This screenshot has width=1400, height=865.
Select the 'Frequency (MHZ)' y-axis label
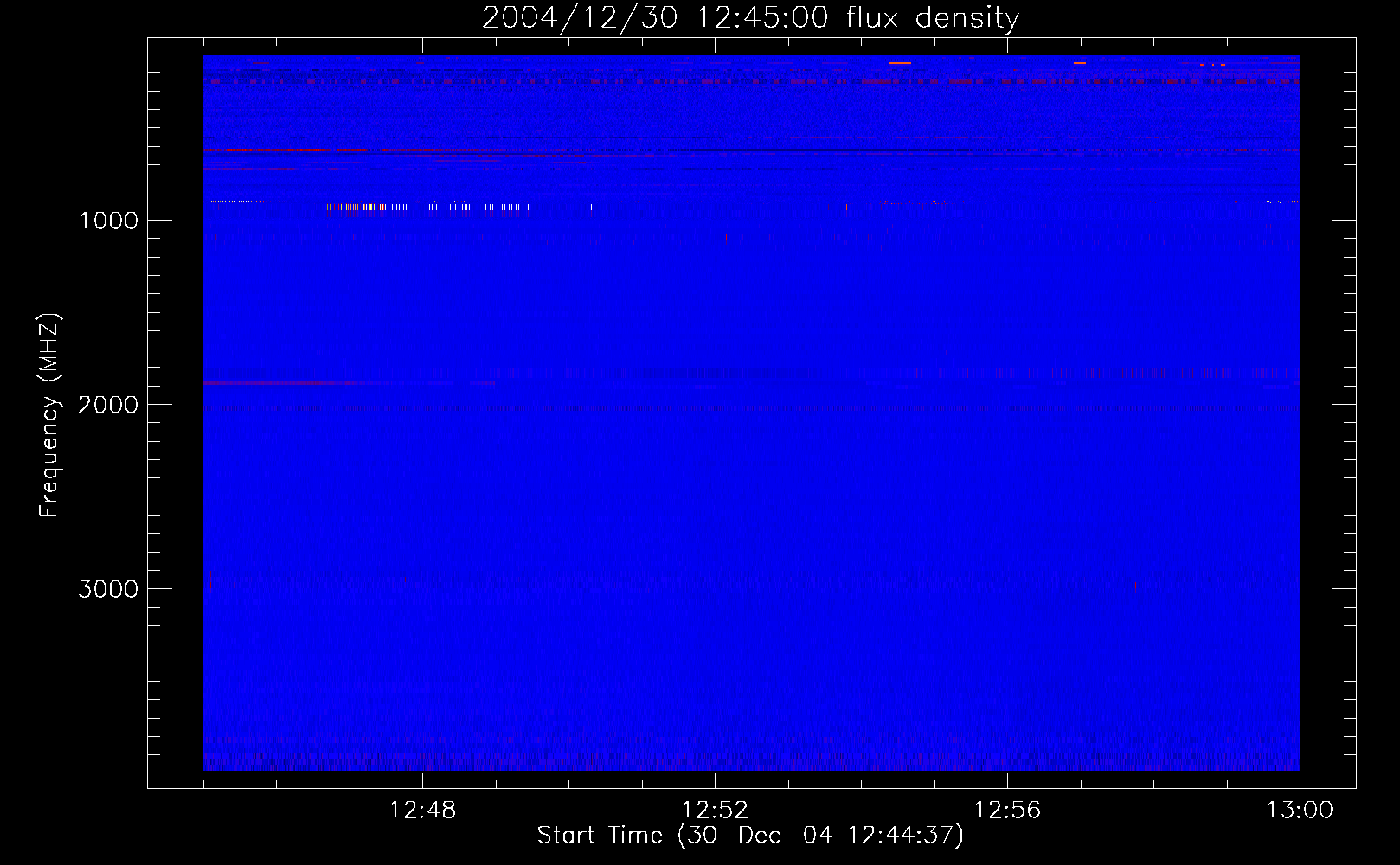[x=49, y=415]
